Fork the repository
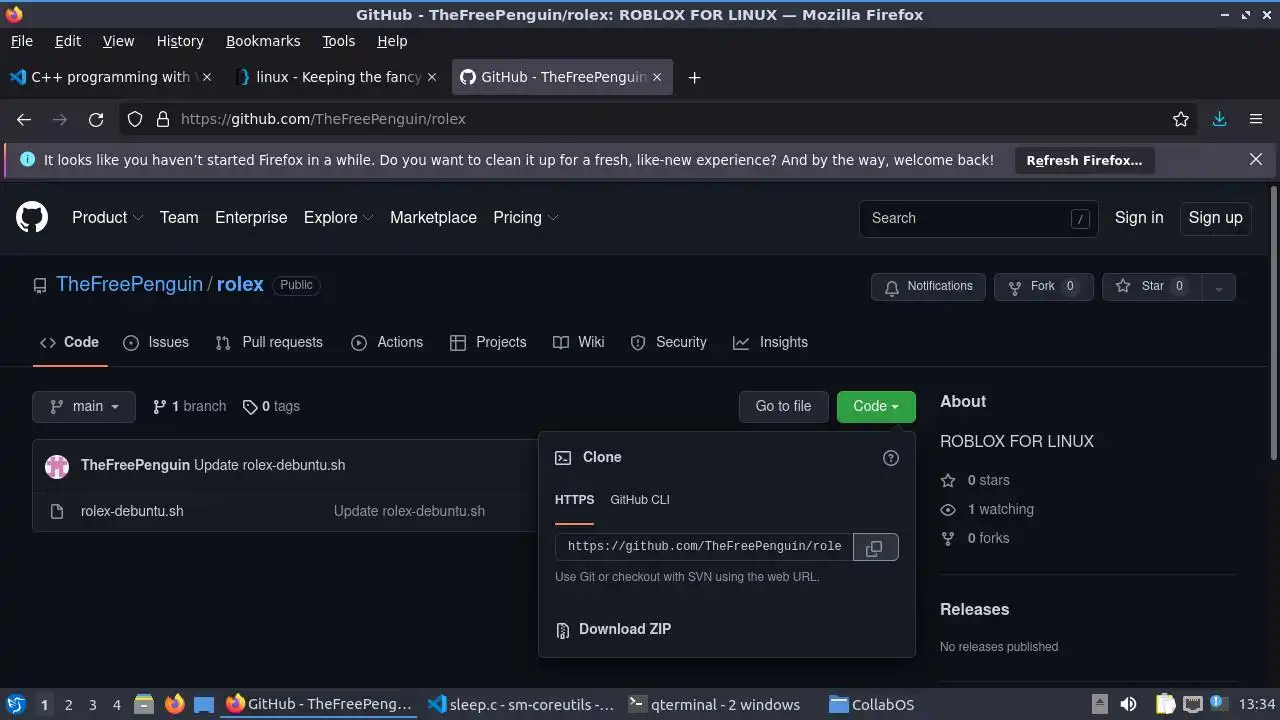1280x720 pixels. click(1043, 287)
